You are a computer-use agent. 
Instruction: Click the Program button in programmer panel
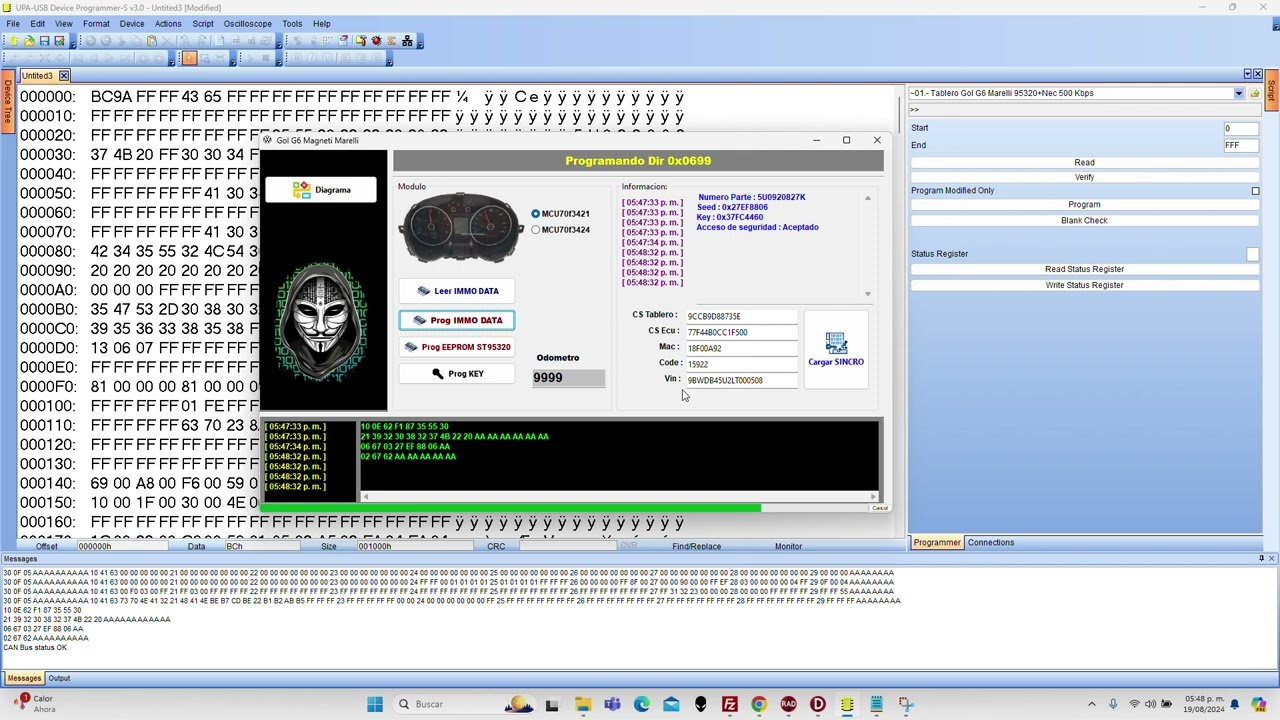[1084, 205]
